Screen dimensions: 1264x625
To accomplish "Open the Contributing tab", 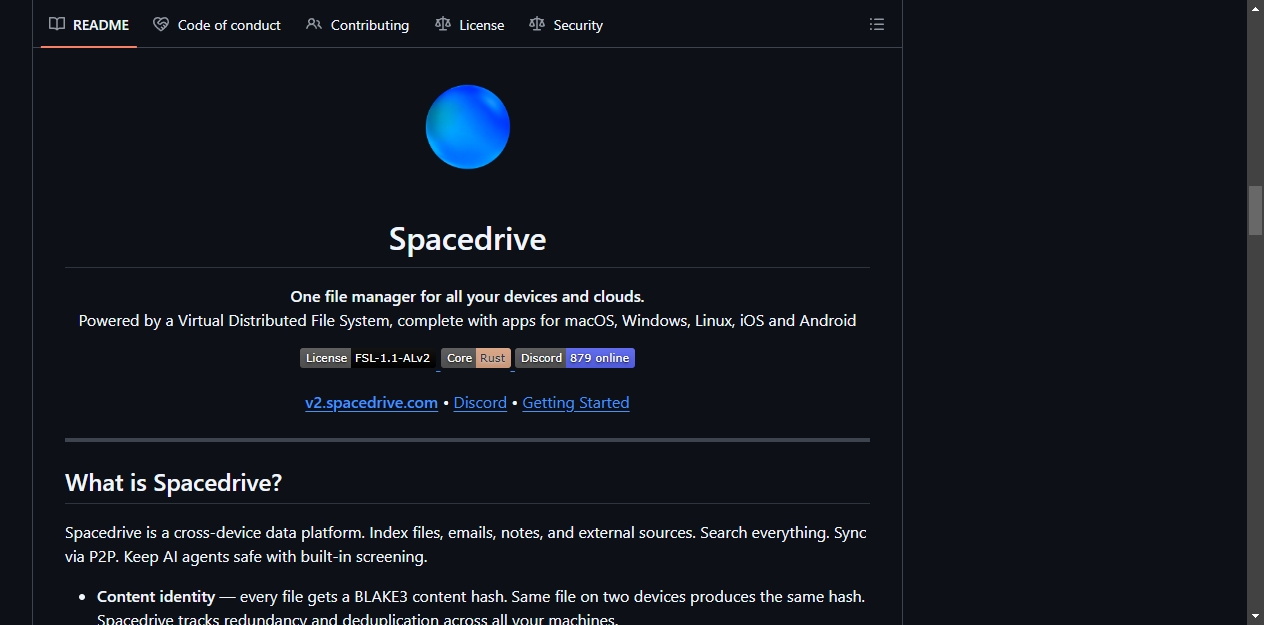I will [x=358, y=25].
